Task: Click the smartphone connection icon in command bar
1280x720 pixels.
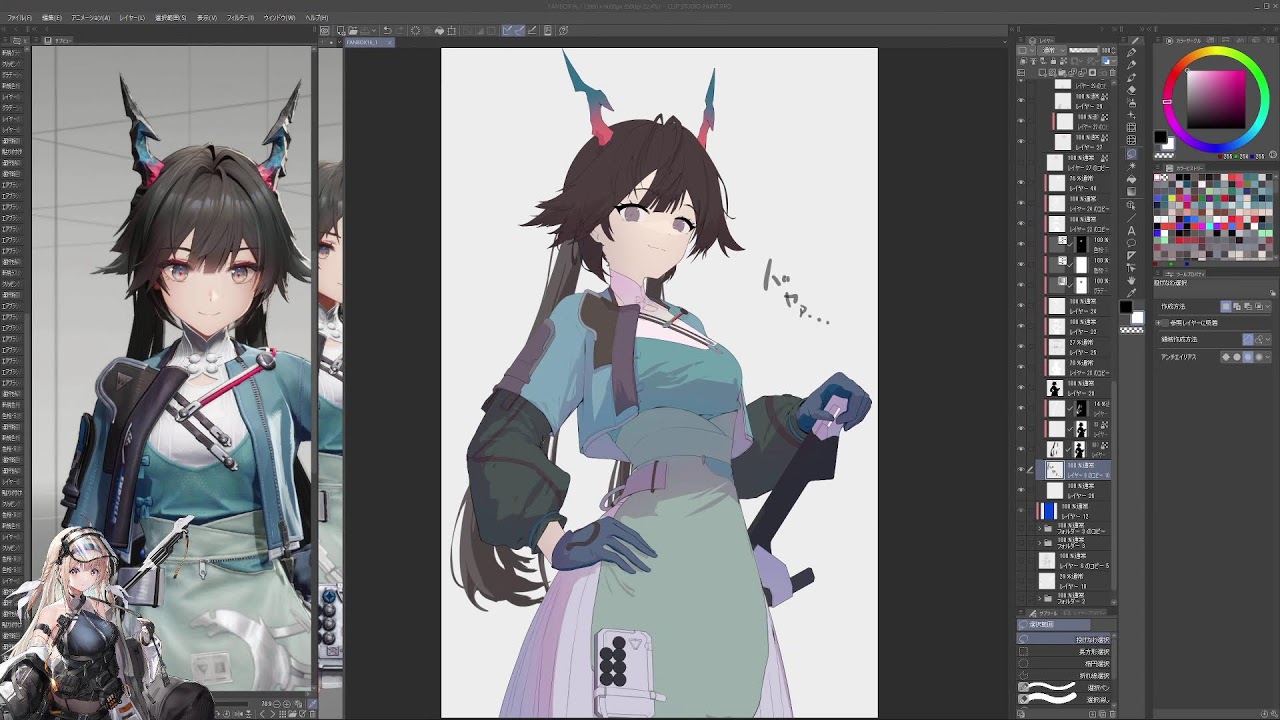Action: 548,30
